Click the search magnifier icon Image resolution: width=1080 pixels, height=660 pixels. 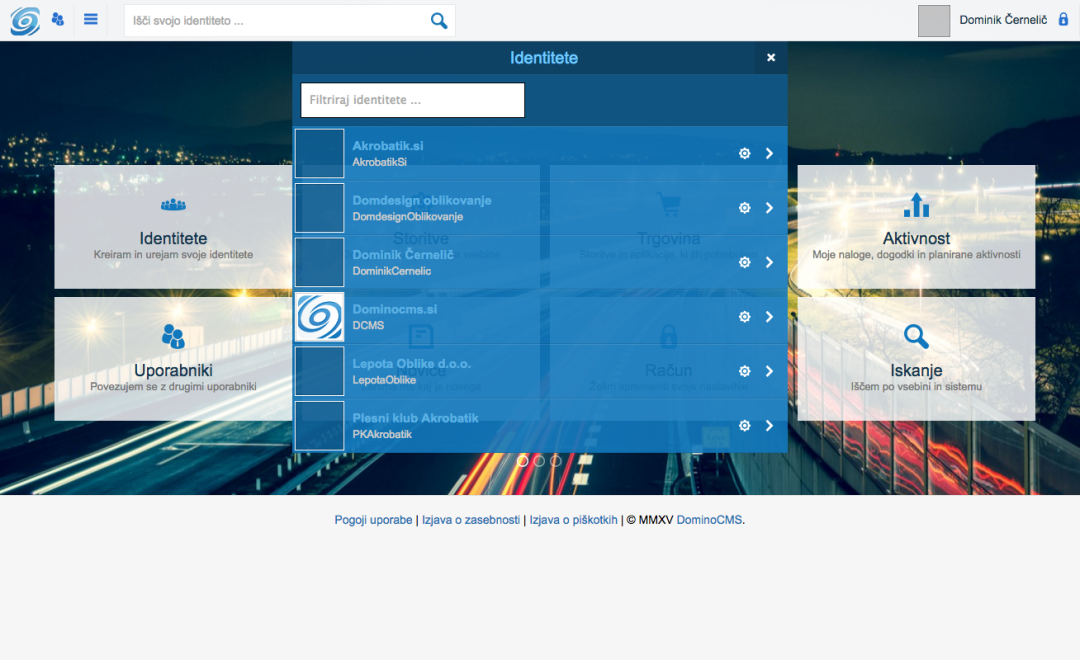438,21
